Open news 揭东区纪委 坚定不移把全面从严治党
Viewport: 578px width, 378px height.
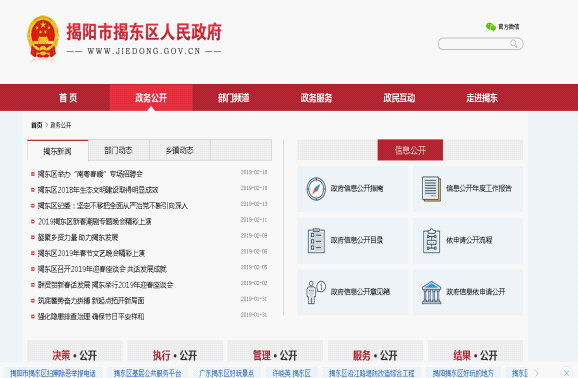(113, 206)
